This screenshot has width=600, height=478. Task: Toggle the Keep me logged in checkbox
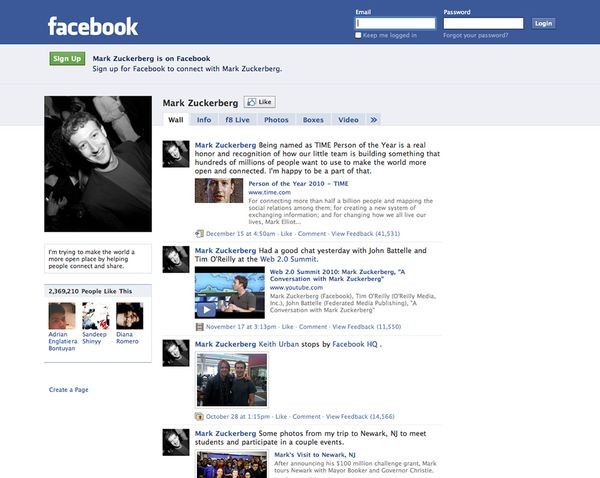pyautogui.click(x=358, y=35)
